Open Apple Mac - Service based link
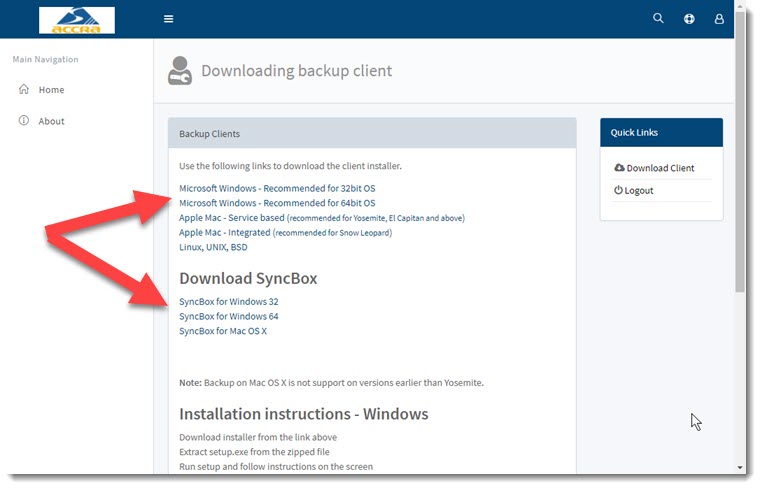Screen dimensions: 761x489 (231, 217)
